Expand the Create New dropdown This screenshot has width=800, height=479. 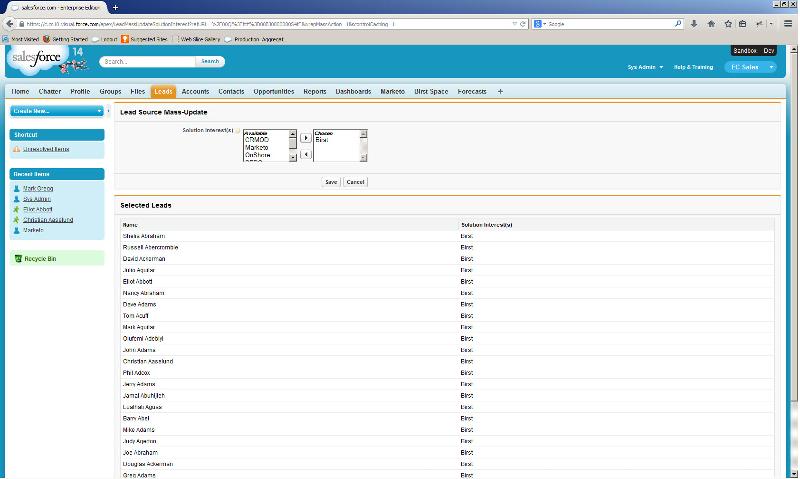[56, 111]
